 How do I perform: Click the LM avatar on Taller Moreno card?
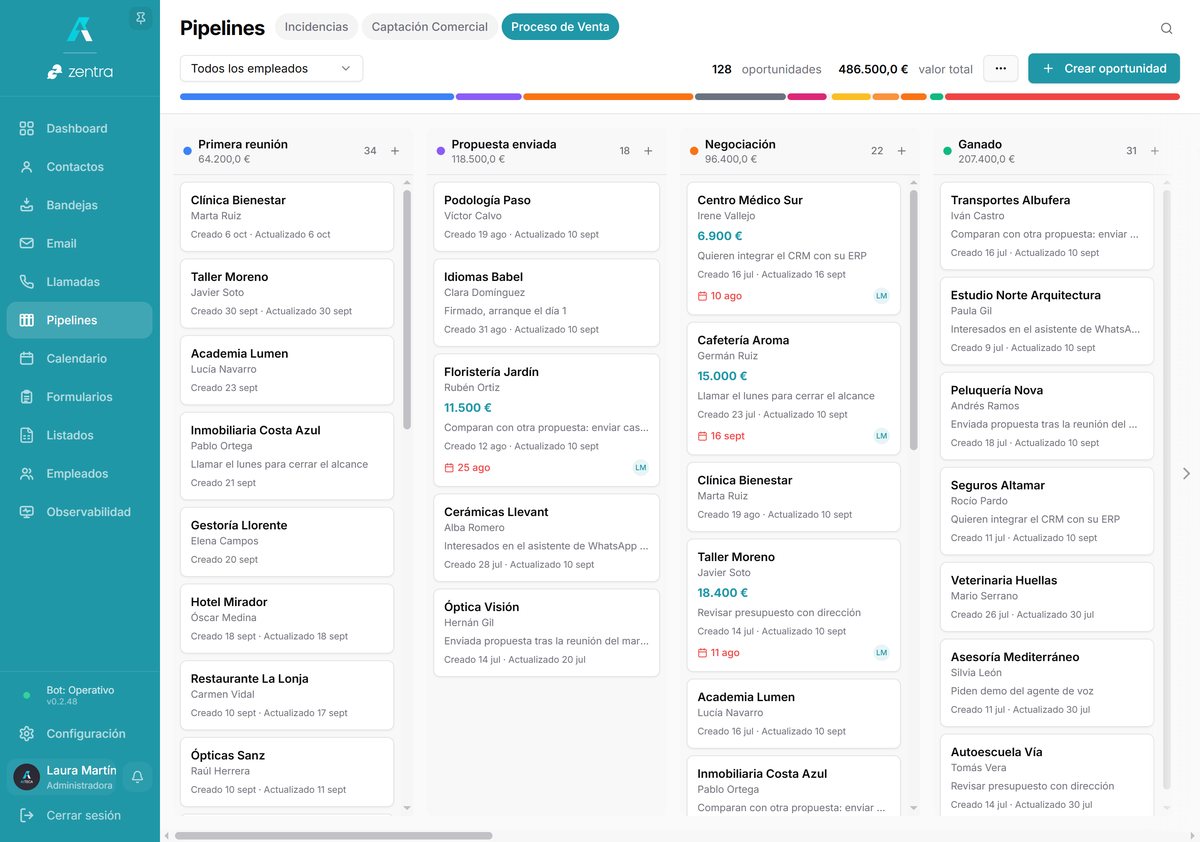pos(881,653)
